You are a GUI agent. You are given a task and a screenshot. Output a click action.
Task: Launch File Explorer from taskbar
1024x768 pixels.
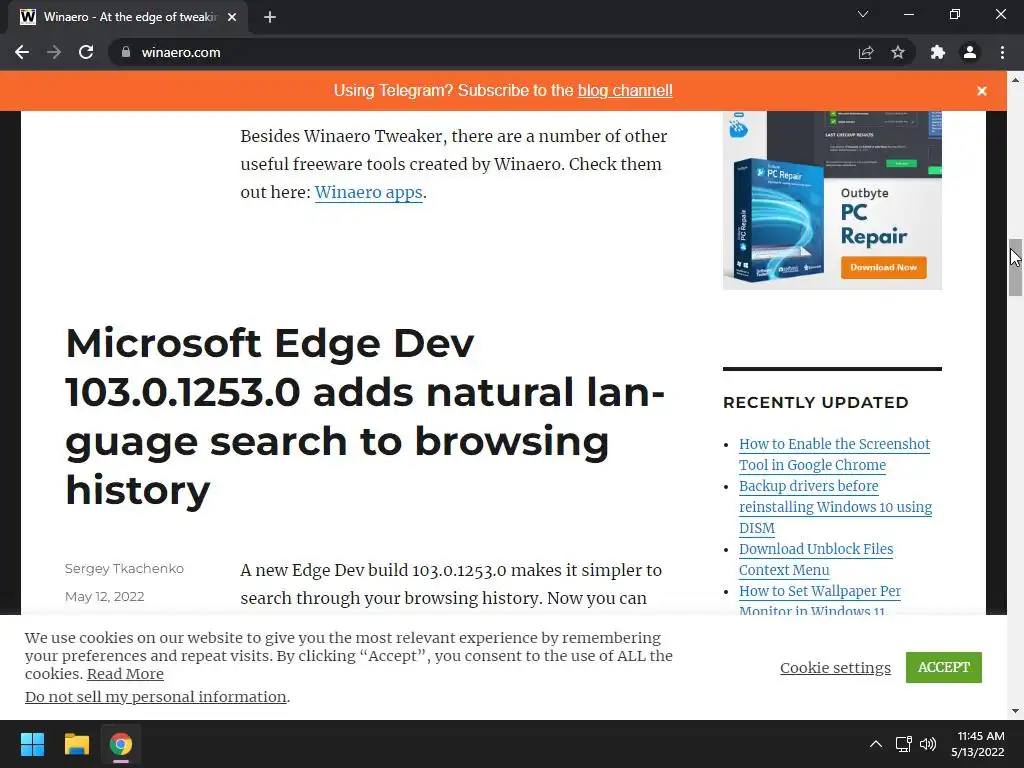point(76,744)
